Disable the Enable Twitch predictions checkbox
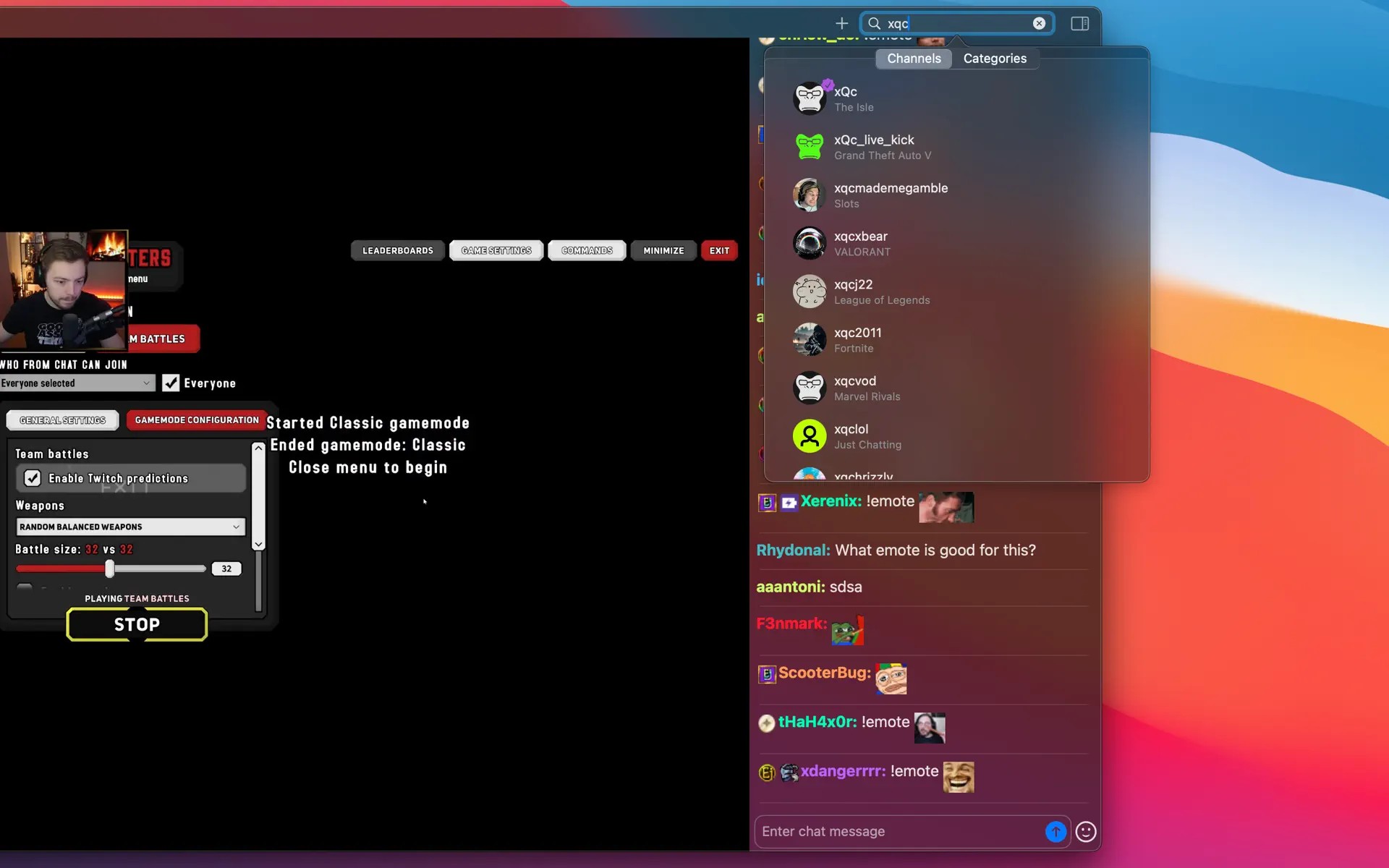 (x=33, y=478)
